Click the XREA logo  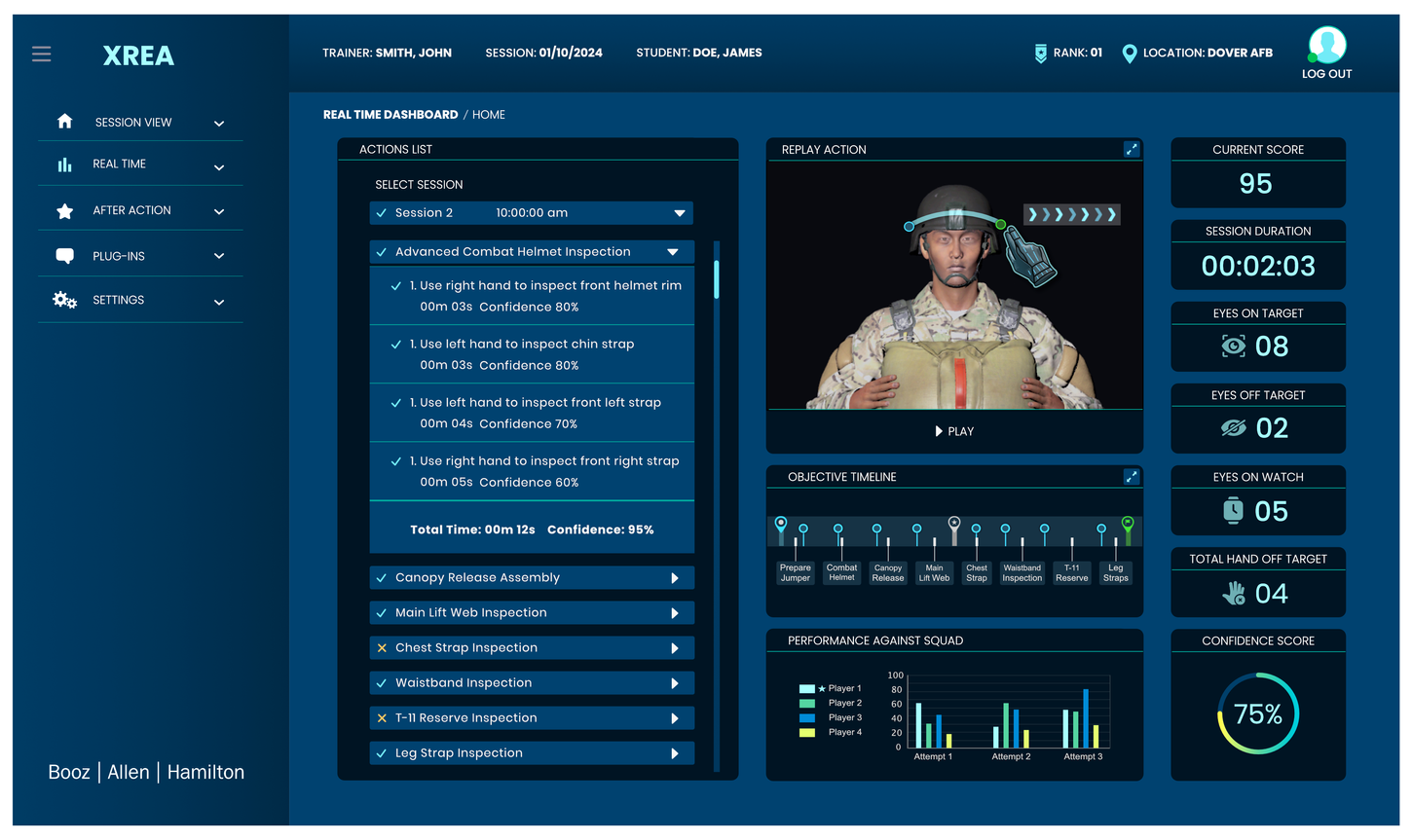click(138, 55)
